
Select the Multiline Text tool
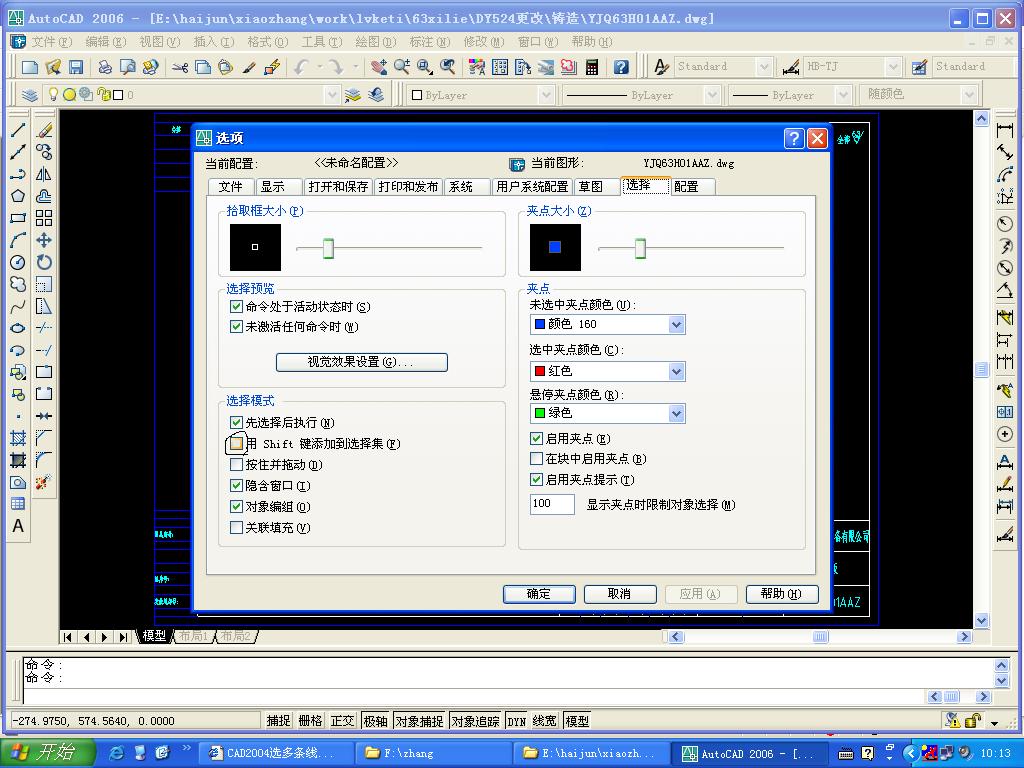click(18, 526)
